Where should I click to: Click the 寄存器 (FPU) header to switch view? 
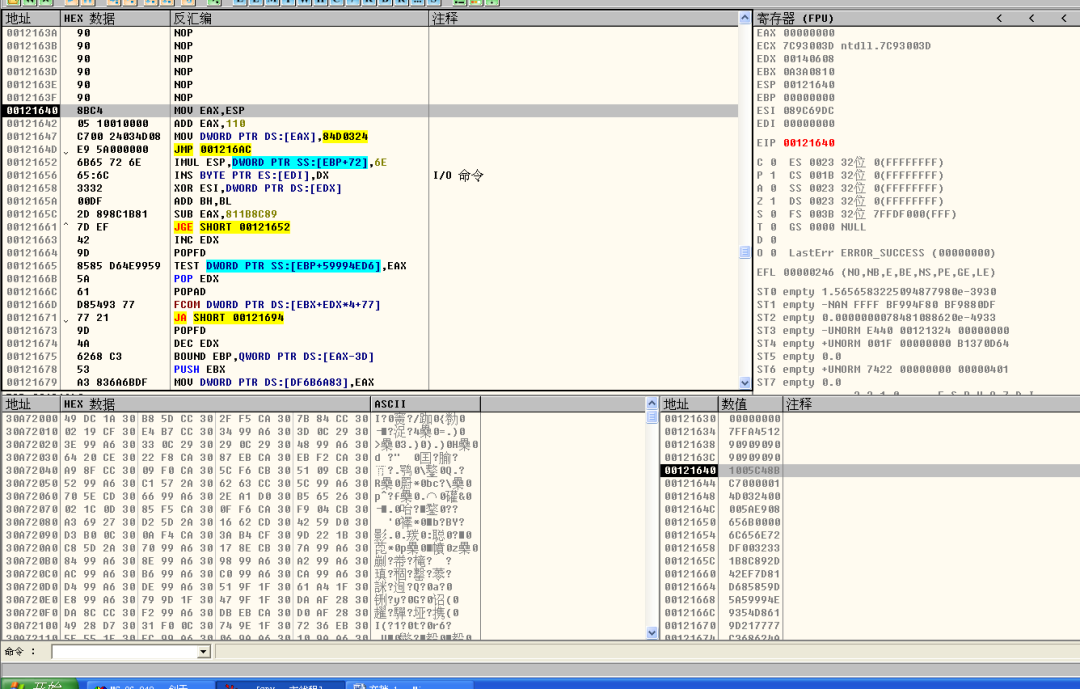pos(795,19)
